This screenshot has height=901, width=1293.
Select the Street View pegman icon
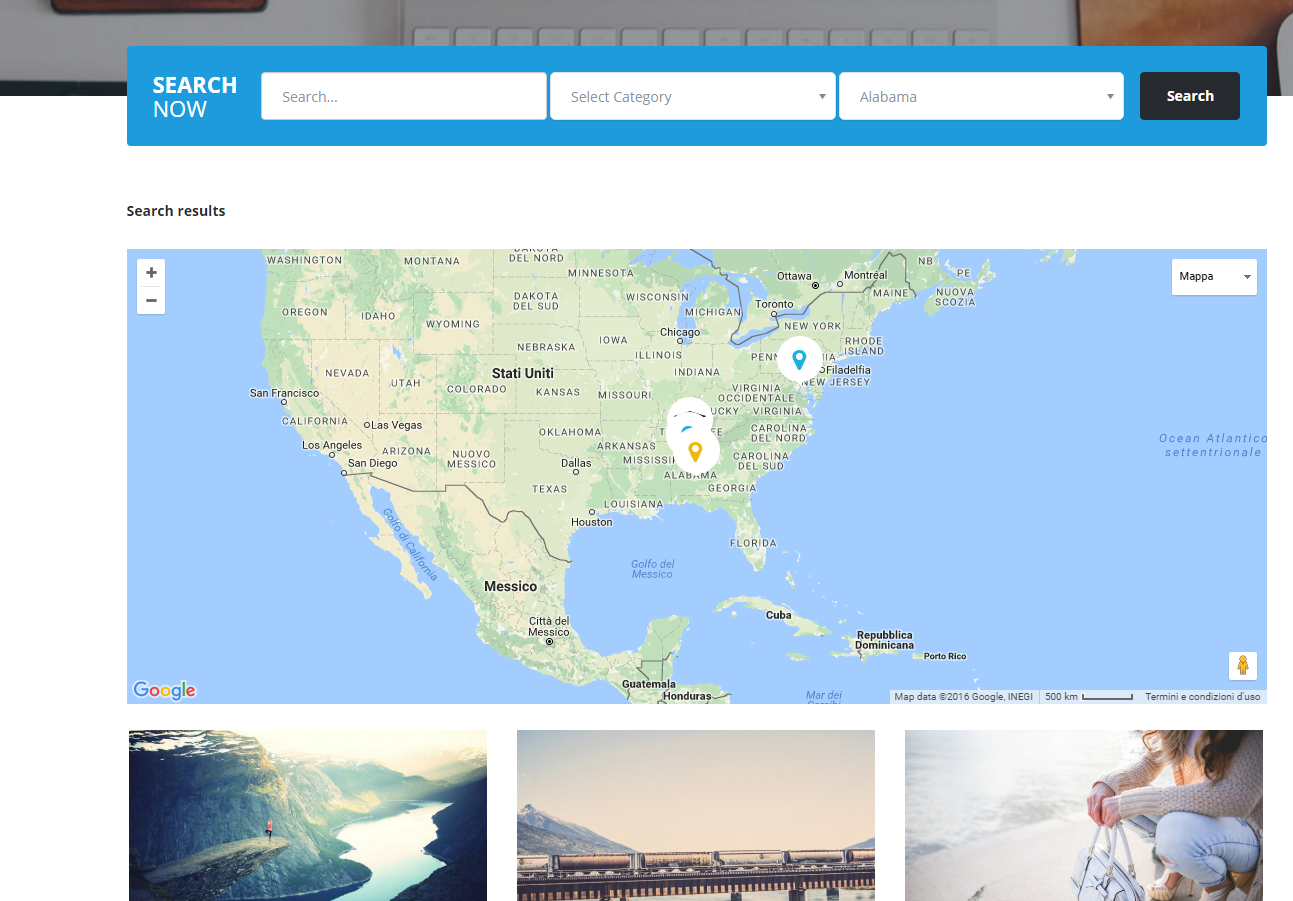[x=1243, y=665]
